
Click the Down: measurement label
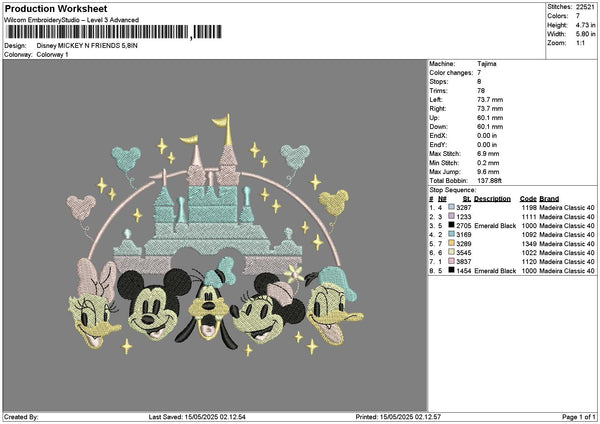coord(438,127)
